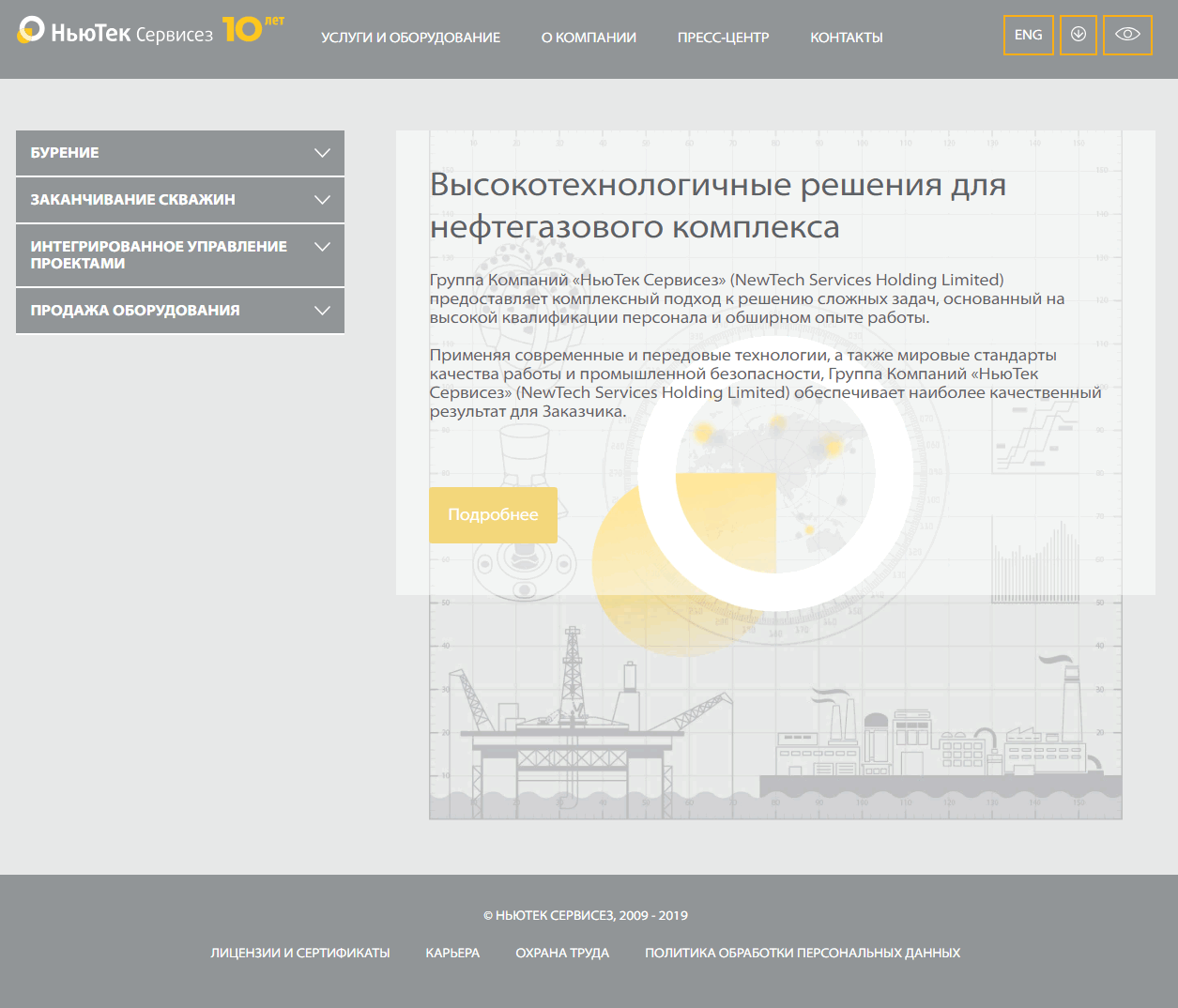Expand Интегрированное управление проектами chevron
1178x1008 pixels.
(x=322, y=247)
